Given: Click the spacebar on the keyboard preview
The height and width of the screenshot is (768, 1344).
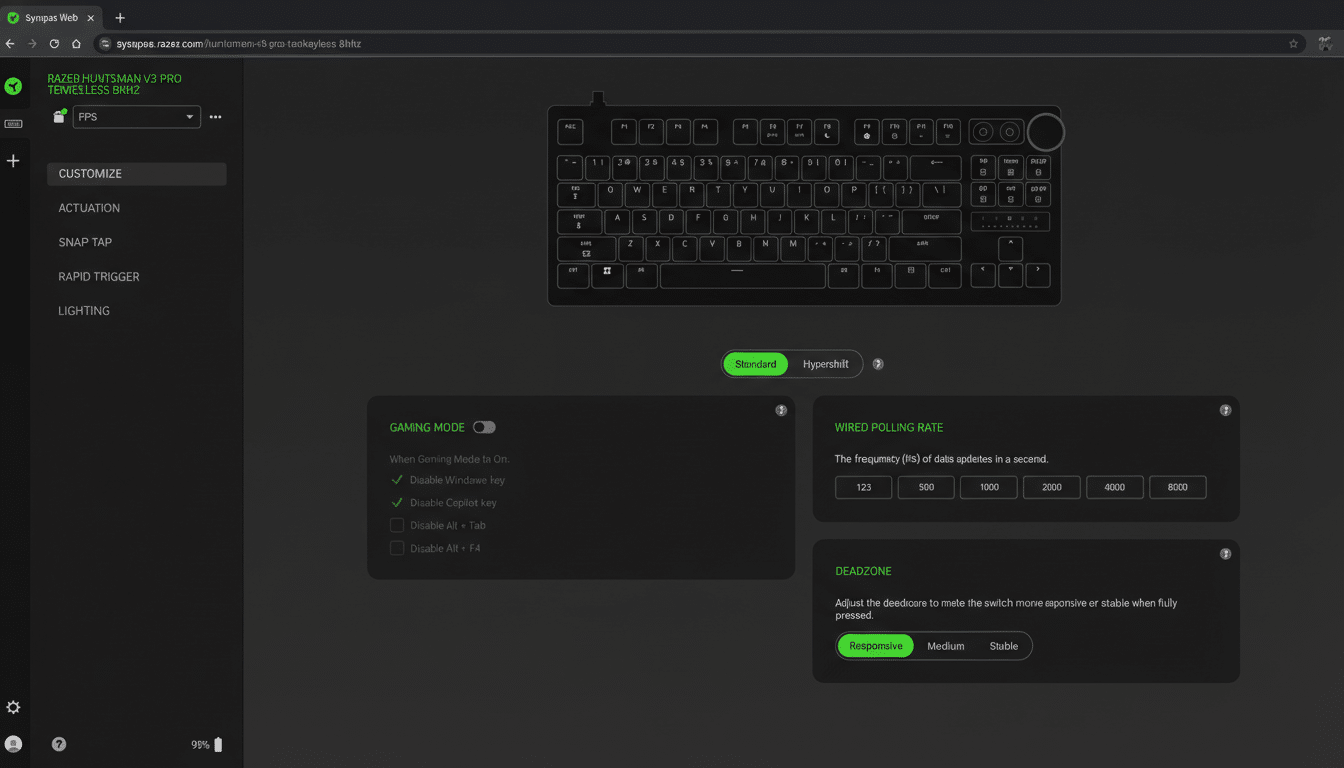Looking at the screenshot, I should coord(742,275).
